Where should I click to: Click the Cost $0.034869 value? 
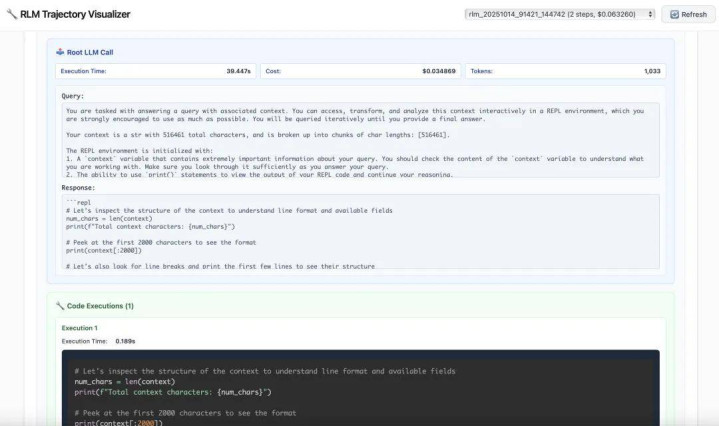[x=438, y=71]
